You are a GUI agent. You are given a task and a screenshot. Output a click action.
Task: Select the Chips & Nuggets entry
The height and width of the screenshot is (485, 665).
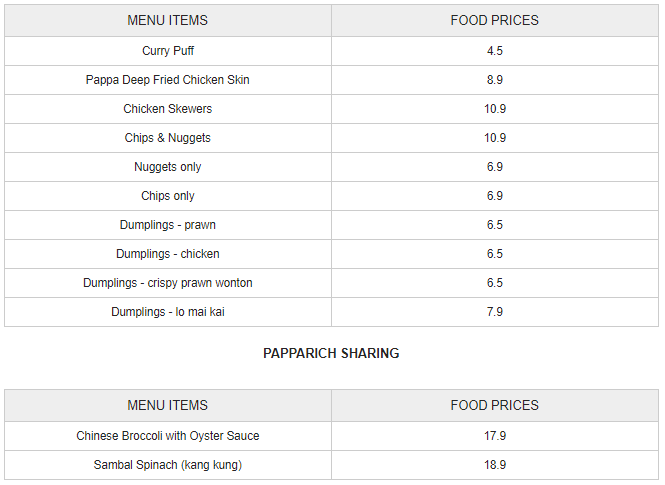click(168, 138)
